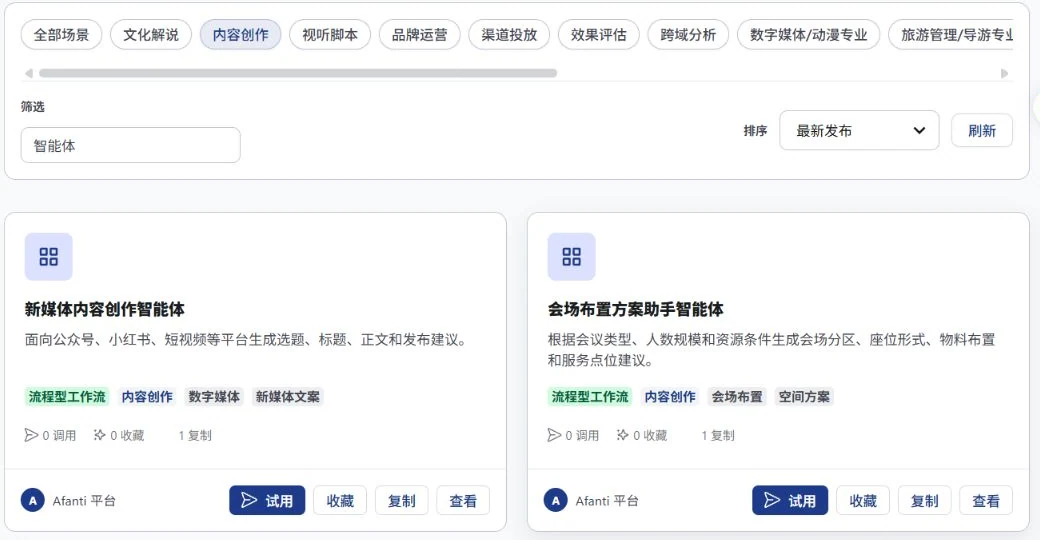Copy 会场布置方案助手智能体 via 复制 button

925,500
